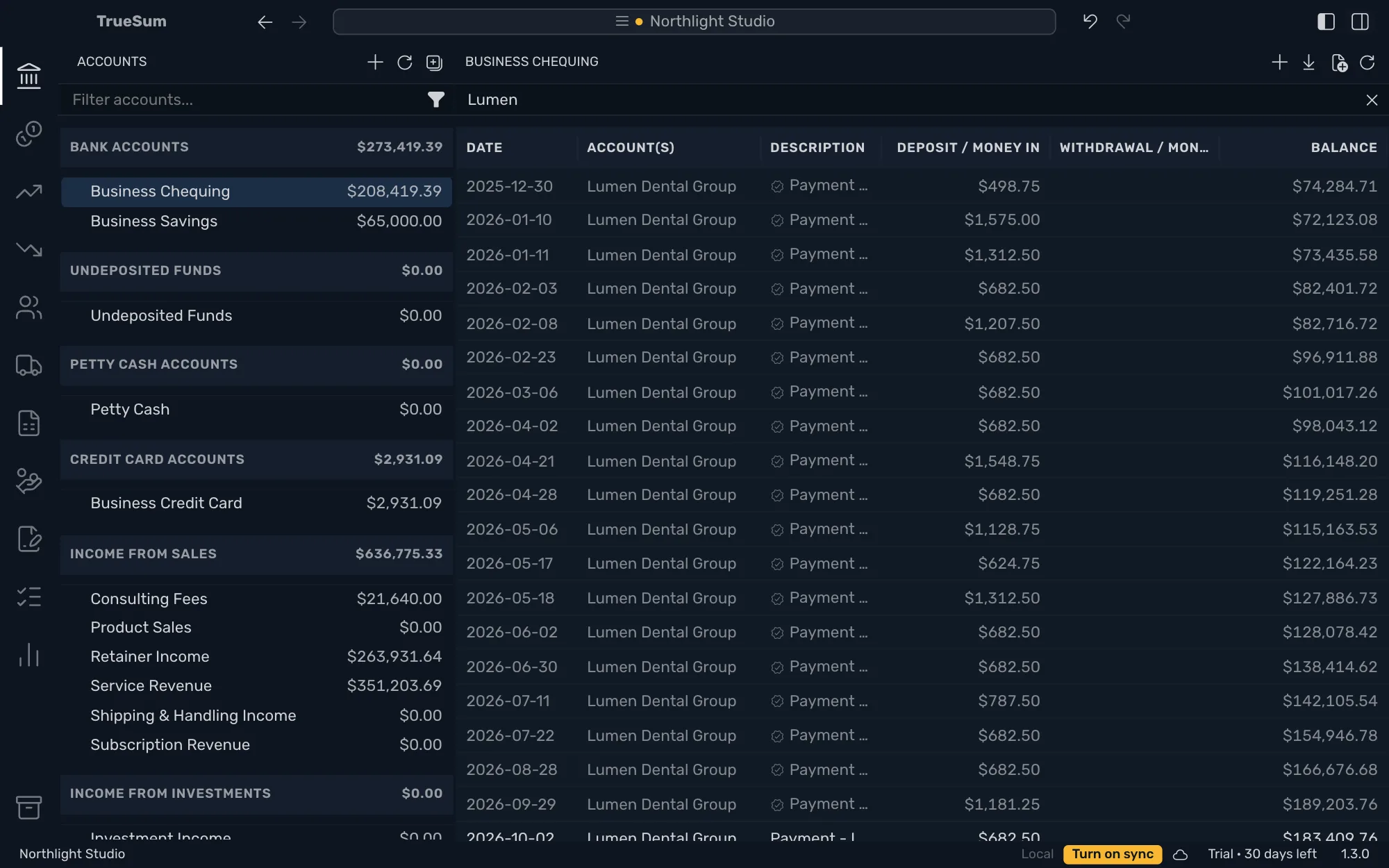The height and width of the screenshot is (868, 1389).
Task: Open the people contacts sidebar icon
Action: pyautogui.click(x=28, y=308)
